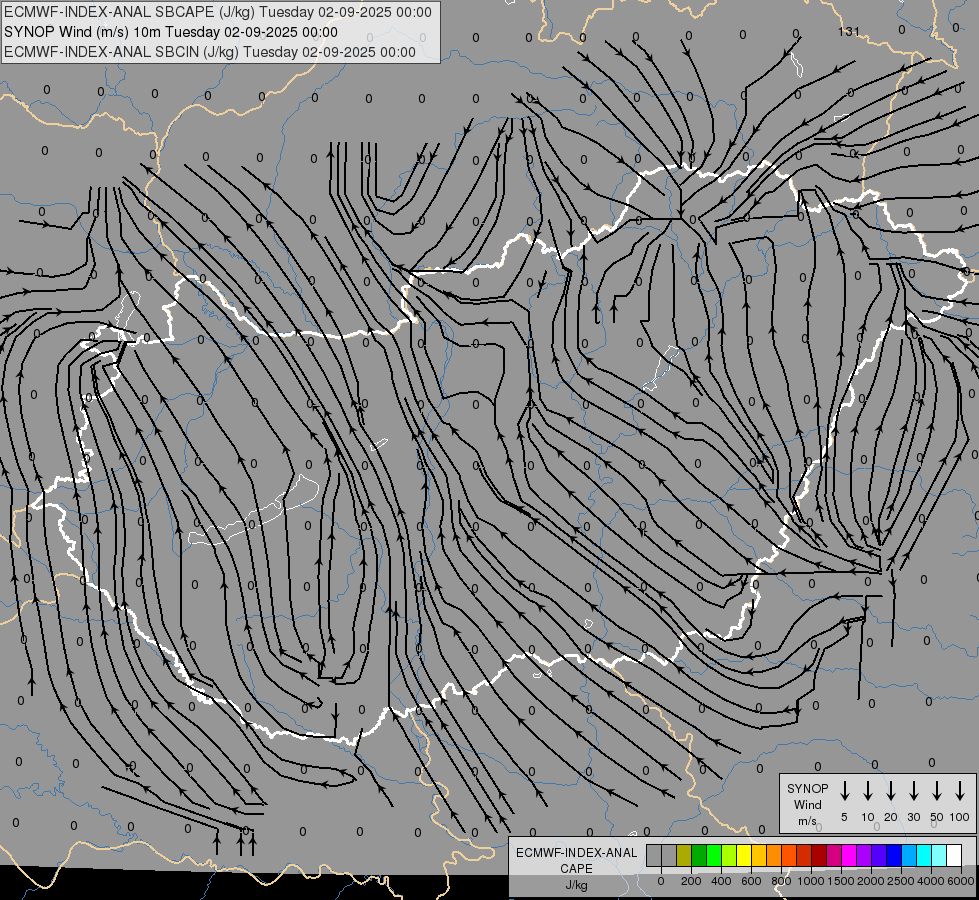Click the 'ECMWF-INDEX-ANAL' label in color legend
The height and width of the screenshot is (900, 979).
[577, 853]
